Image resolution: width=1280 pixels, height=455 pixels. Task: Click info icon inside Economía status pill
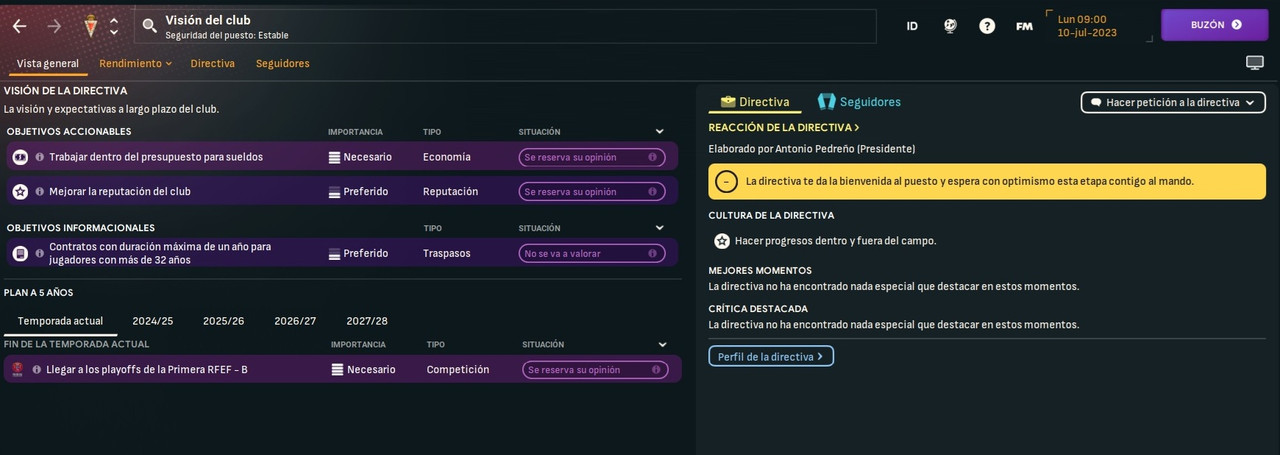[x=652, y=157]
